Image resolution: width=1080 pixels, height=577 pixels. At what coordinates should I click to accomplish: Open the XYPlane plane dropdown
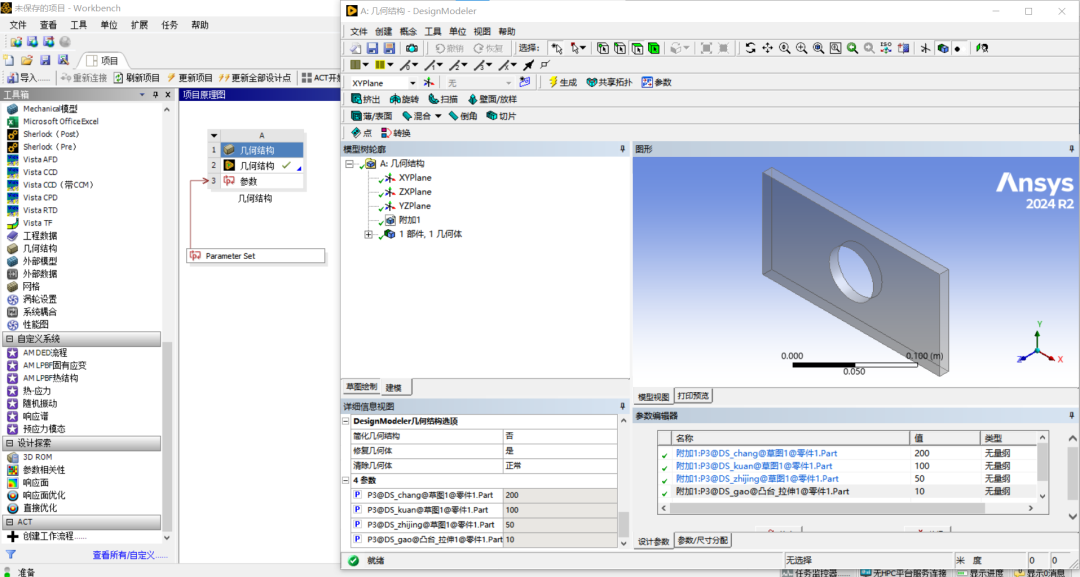pos(413,83)
